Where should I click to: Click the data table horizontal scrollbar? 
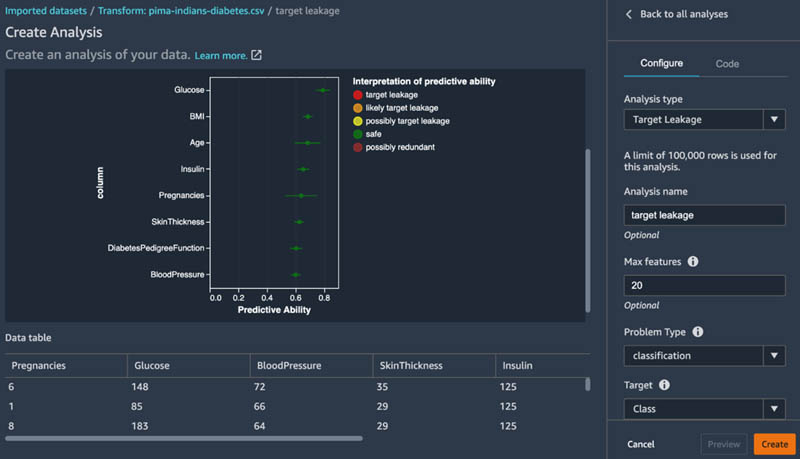click(184, 438)
